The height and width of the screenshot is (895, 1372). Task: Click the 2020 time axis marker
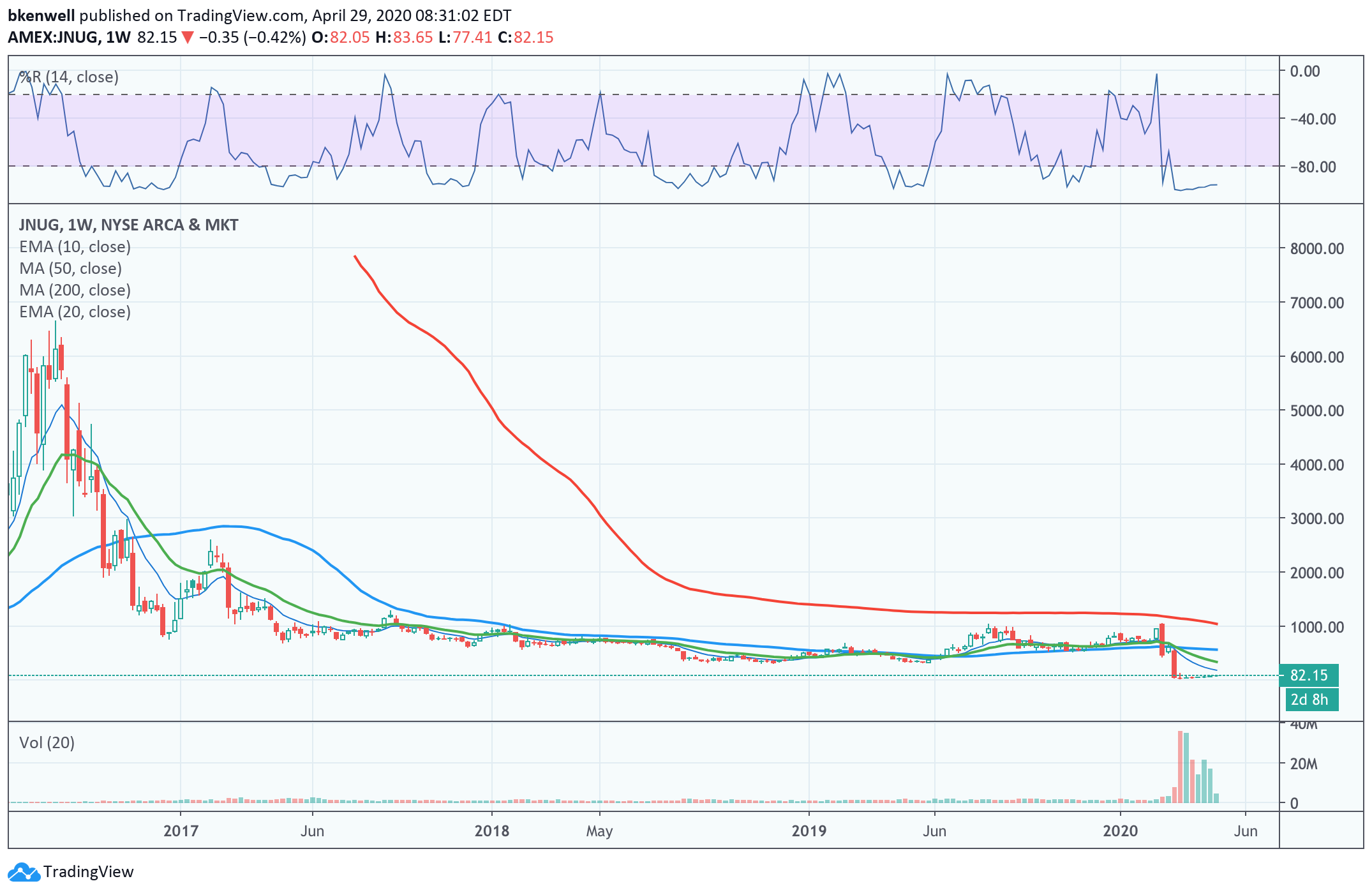1121,831
